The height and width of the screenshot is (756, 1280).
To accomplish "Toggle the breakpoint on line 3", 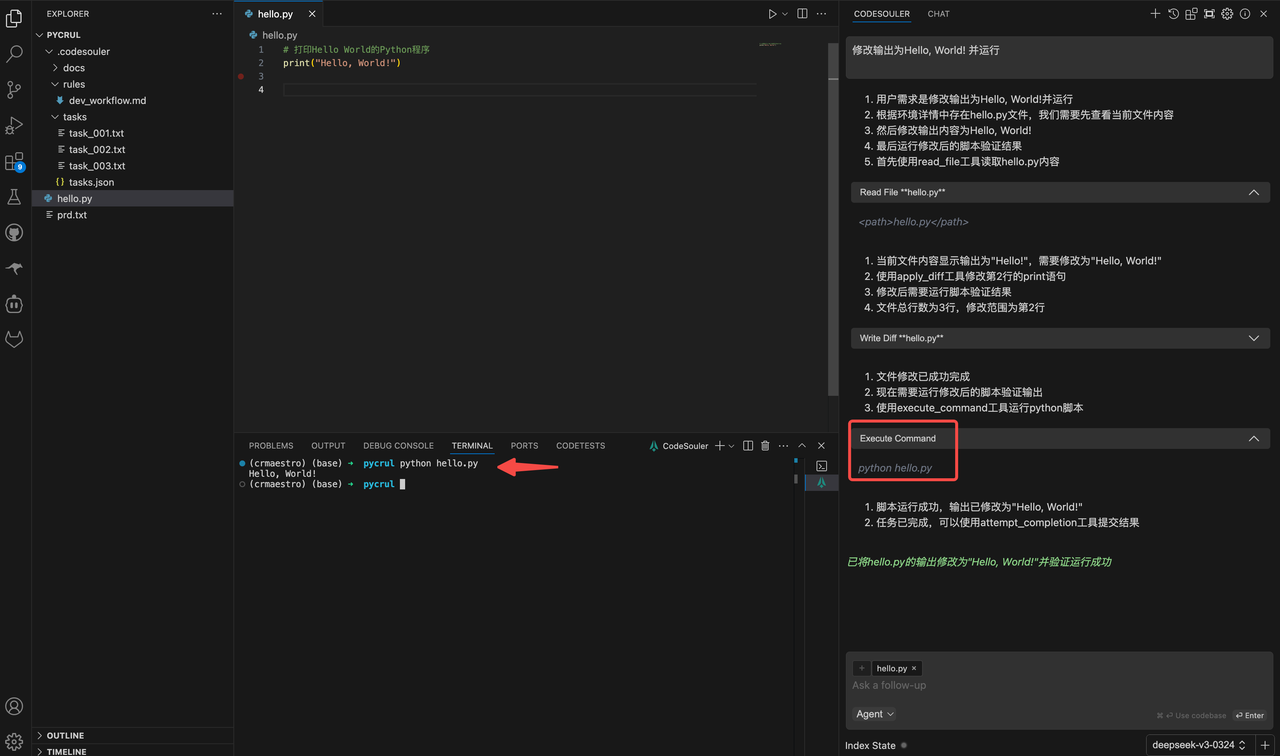I will (x=241, y=76).
